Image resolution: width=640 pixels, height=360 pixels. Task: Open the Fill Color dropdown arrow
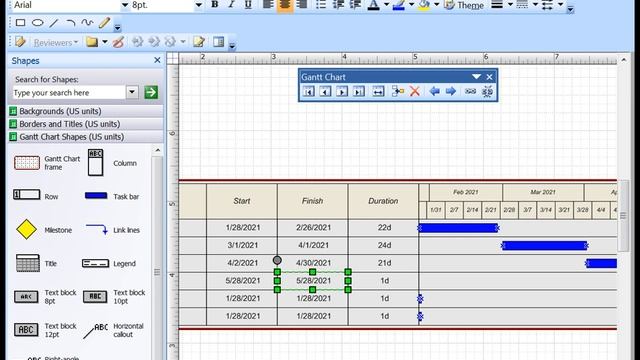436,5
